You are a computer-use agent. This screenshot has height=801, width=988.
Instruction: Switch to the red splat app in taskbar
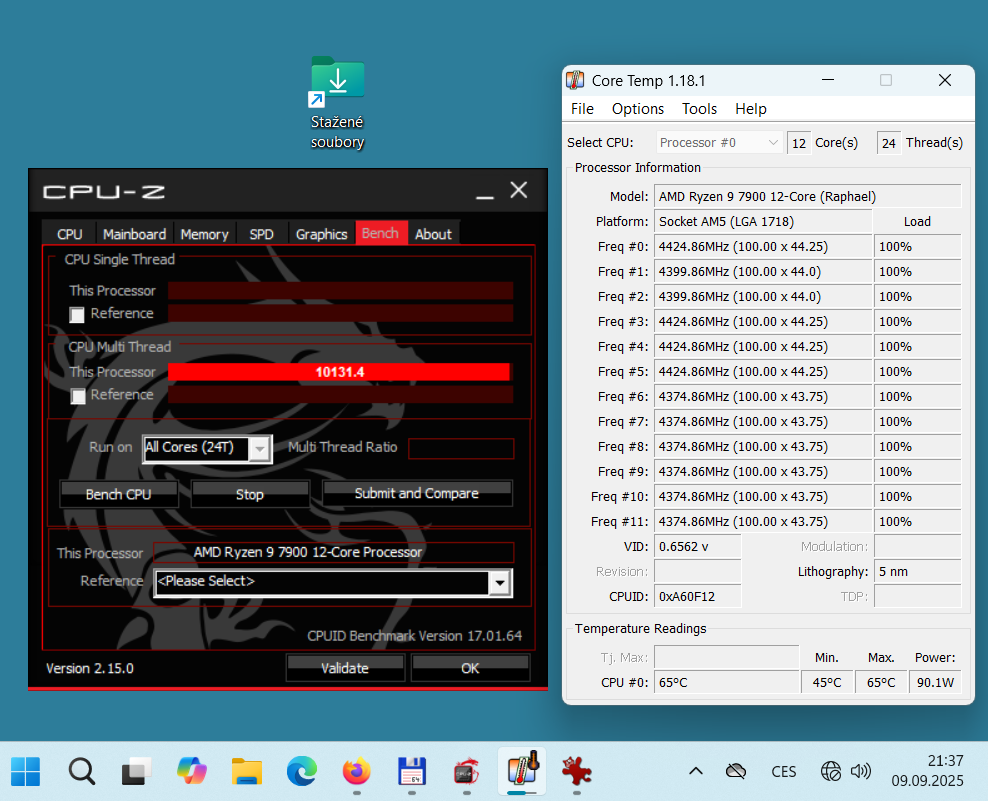[x=577, y=771]
